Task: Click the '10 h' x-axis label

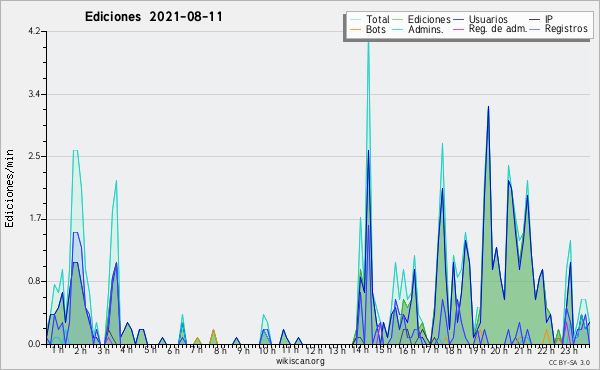Action: (267, 350)
